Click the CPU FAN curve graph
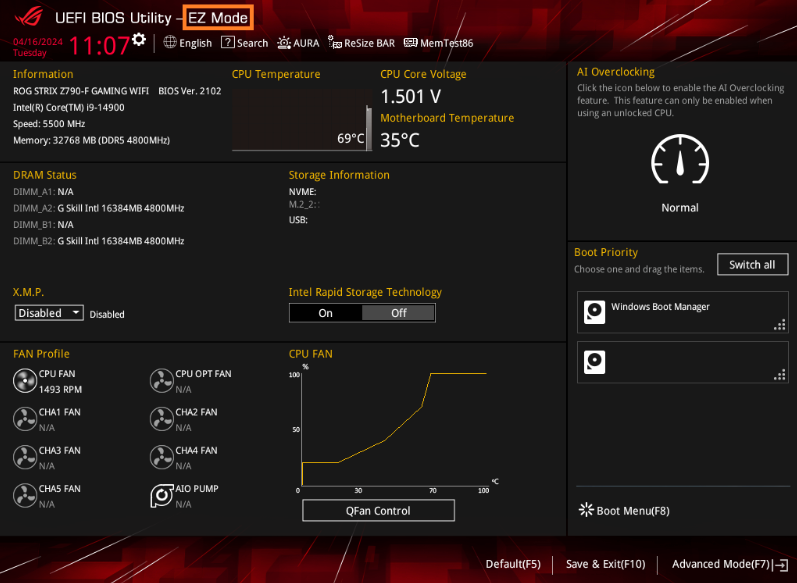 pos(394,427)
